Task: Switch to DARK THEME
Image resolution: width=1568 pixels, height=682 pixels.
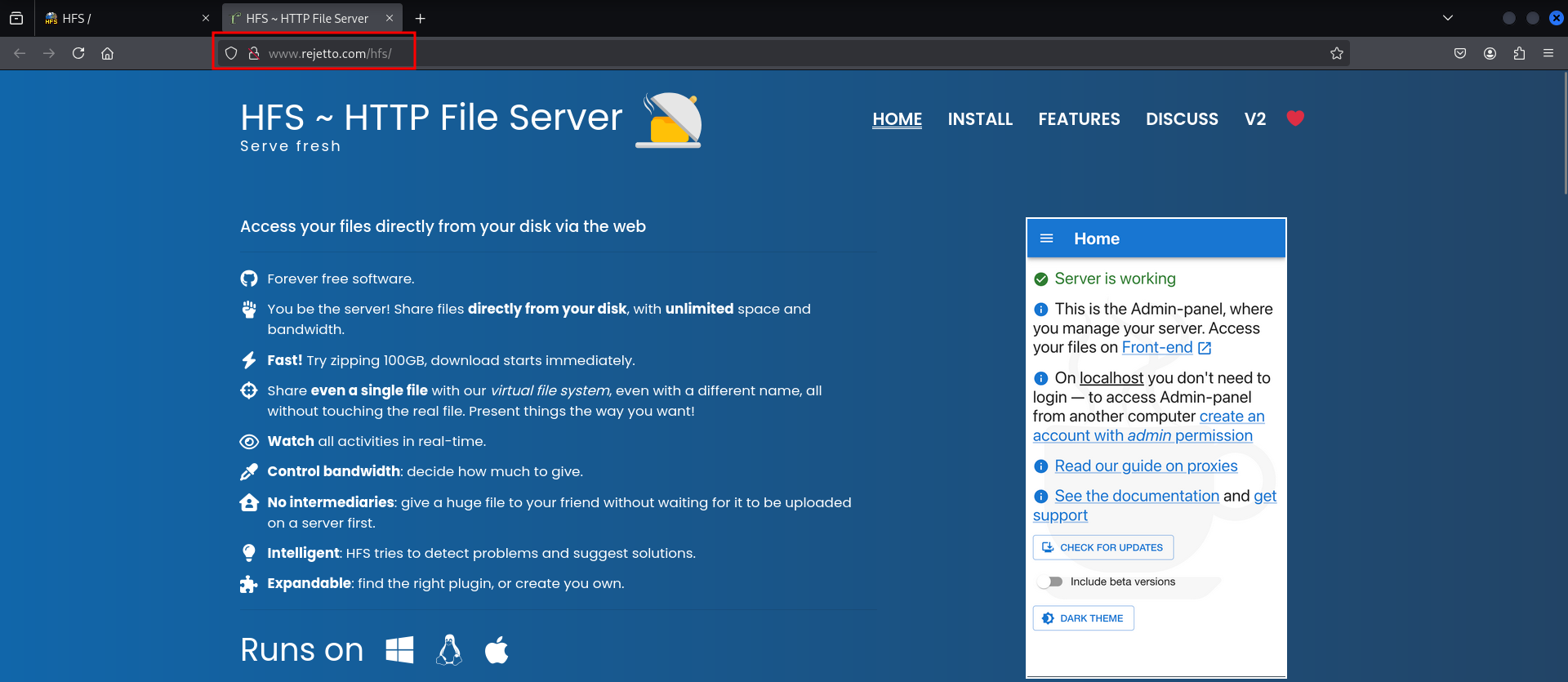Action: point(1083,618)
